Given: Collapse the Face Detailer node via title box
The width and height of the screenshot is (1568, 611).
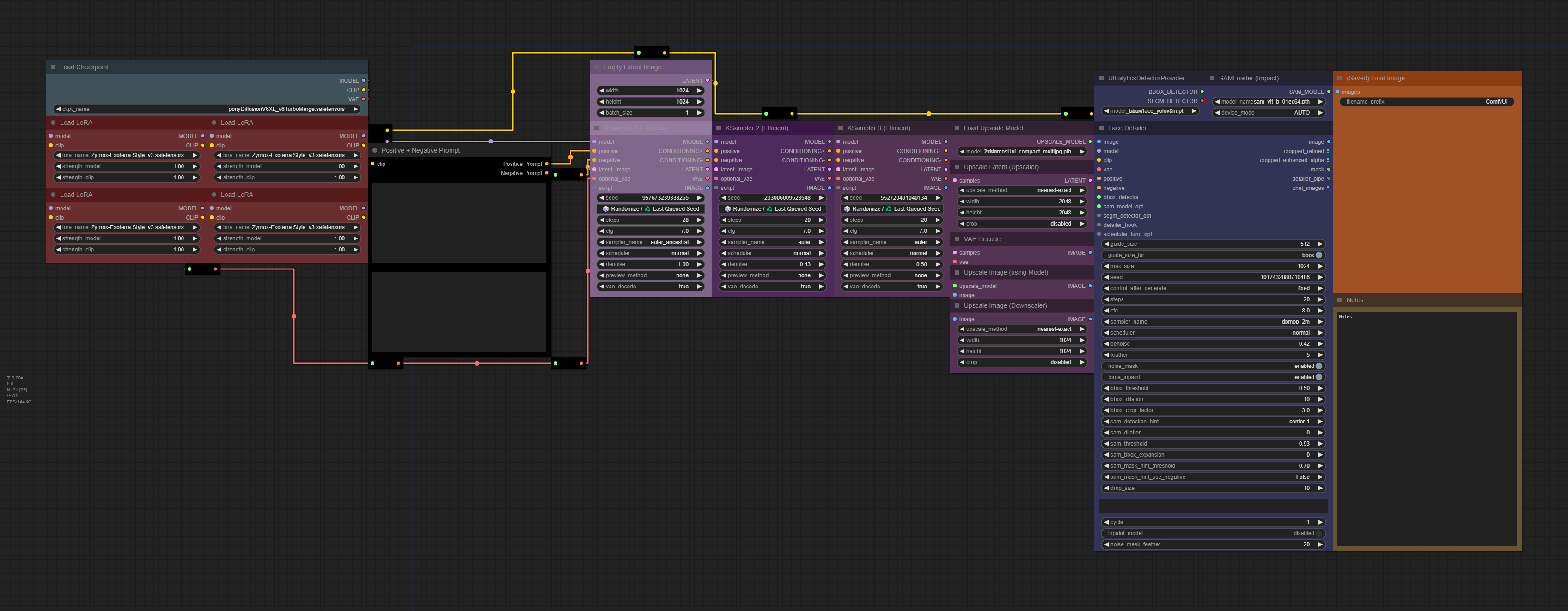Looking at the screenshot, I should pyautogui.click(x=1101, y=128).
